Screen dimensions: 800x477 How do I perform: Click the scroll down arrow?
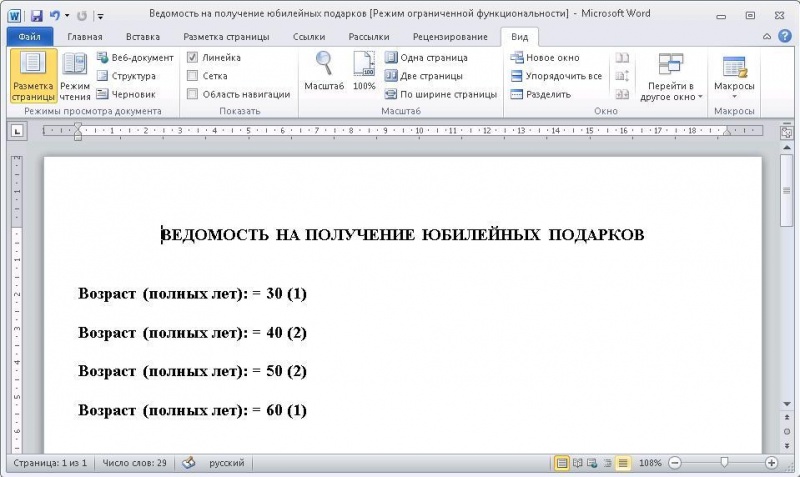(x=786, y=404)
